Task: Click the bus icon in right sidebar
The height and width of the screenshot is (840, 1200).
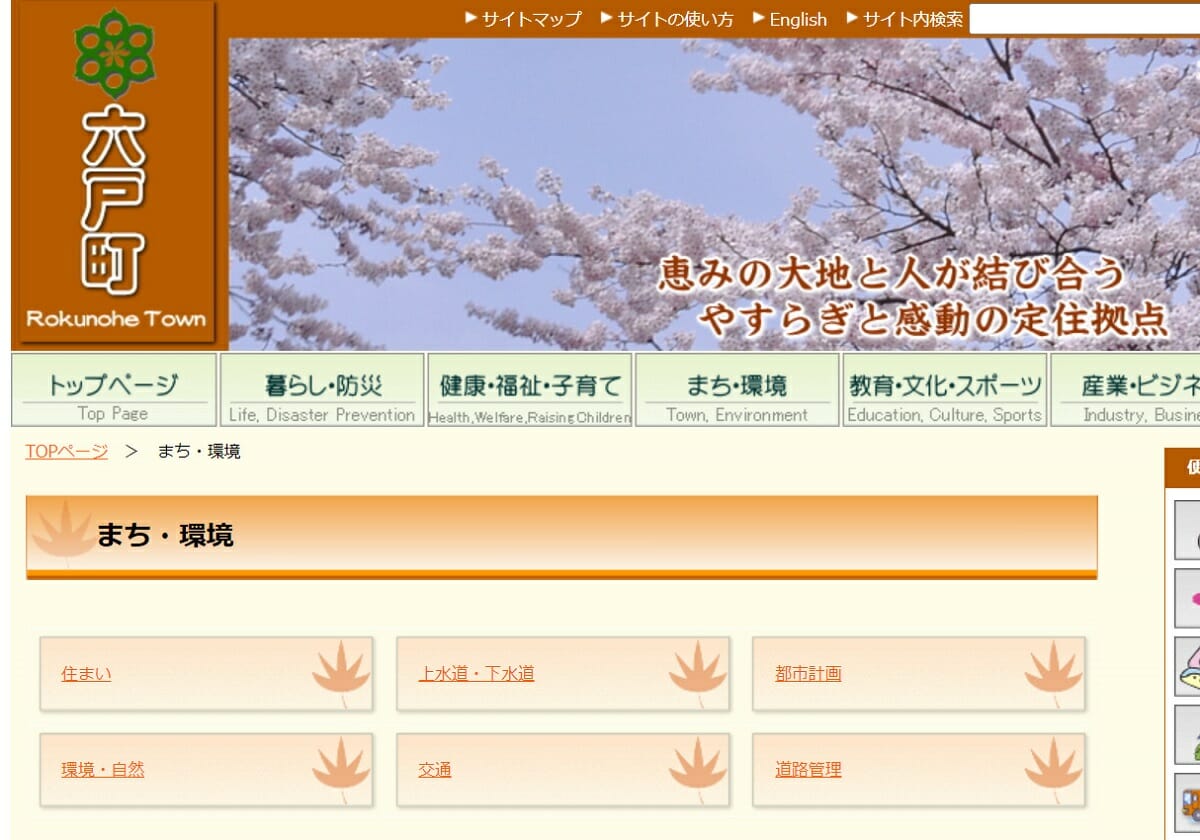Action: pos(1190,803)
